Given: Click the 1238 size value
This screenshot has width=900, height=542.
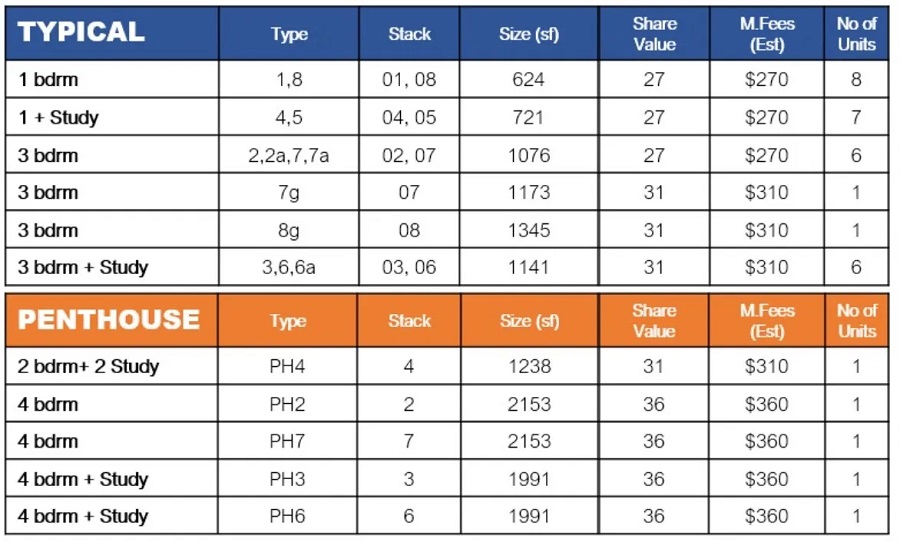Looking at the screenshot, I should point(528,366).
